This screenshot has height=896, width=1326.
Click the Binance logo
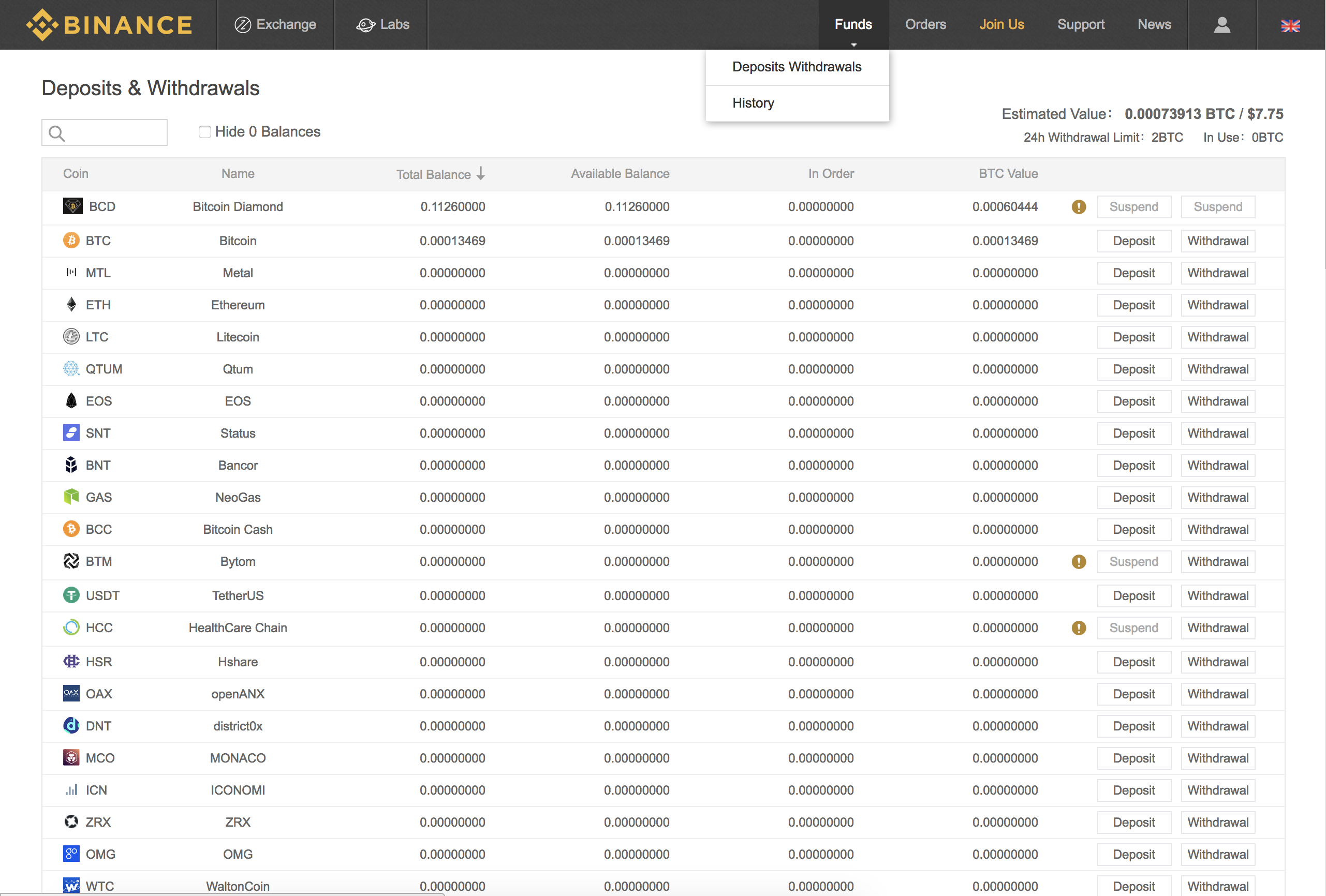coord(109,24)
